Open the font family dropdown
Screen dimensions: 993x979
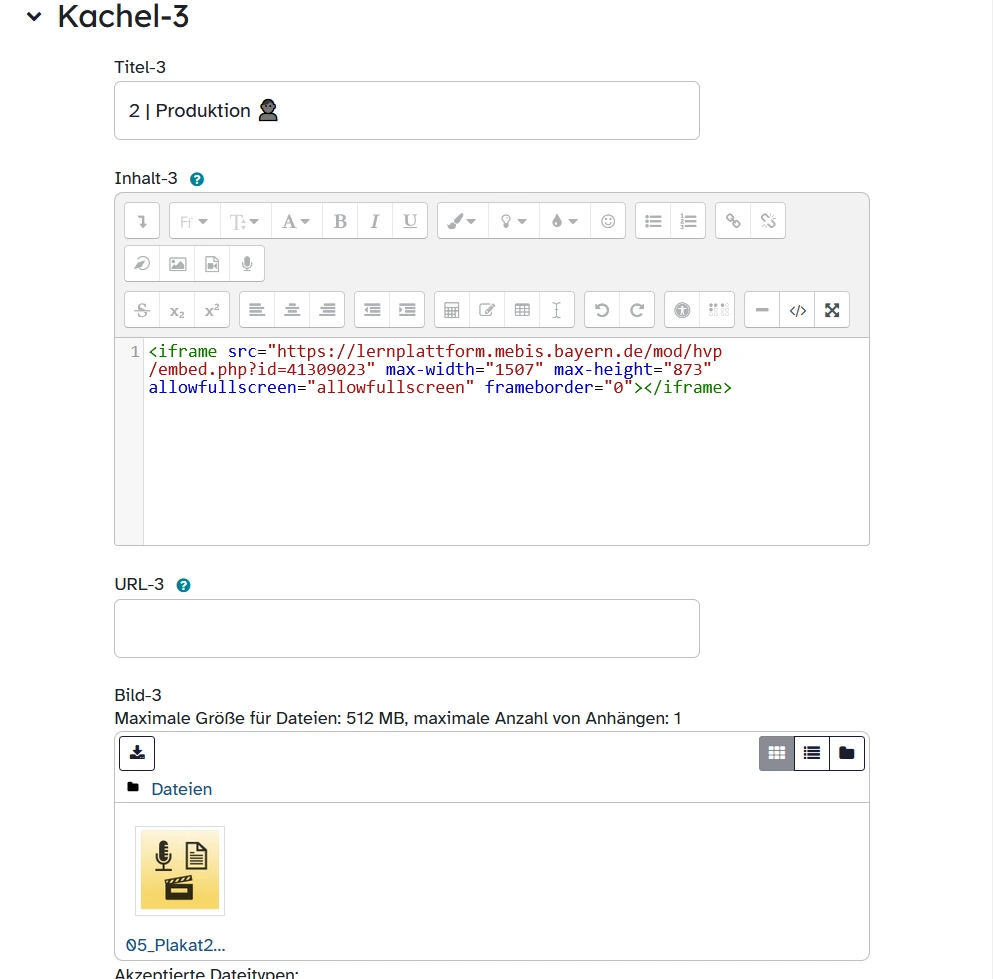(194, 221)
